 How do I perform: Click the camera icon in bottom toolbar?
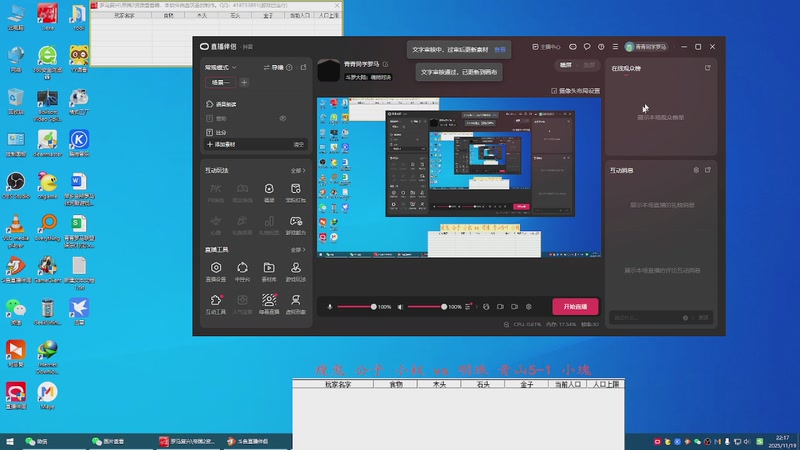coord(514,307)
